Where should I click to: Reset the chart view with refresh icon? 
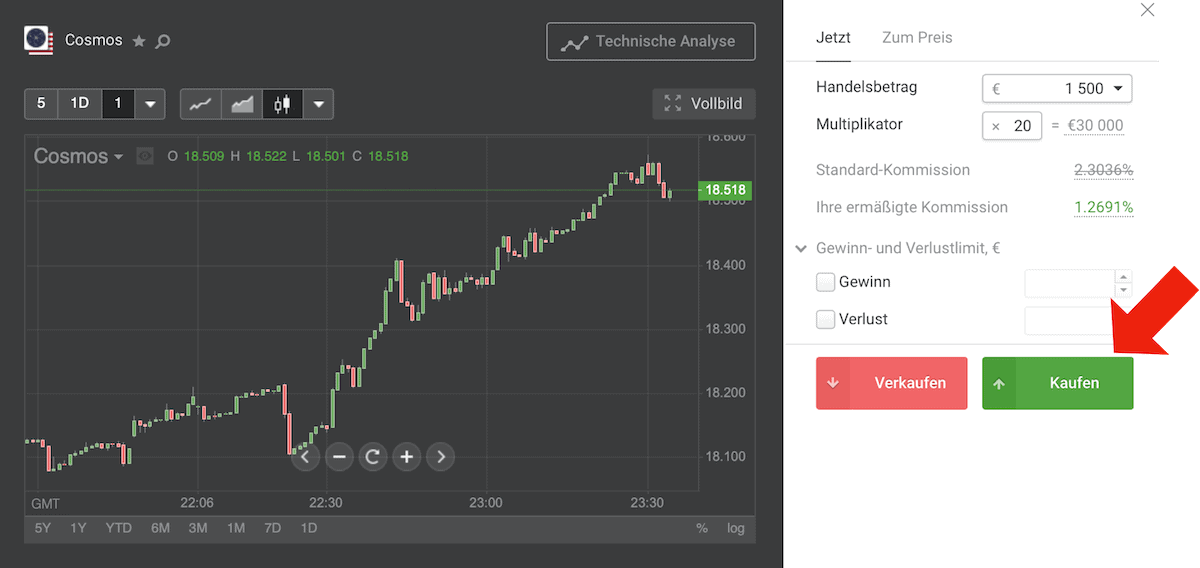(x=372, y=457)
